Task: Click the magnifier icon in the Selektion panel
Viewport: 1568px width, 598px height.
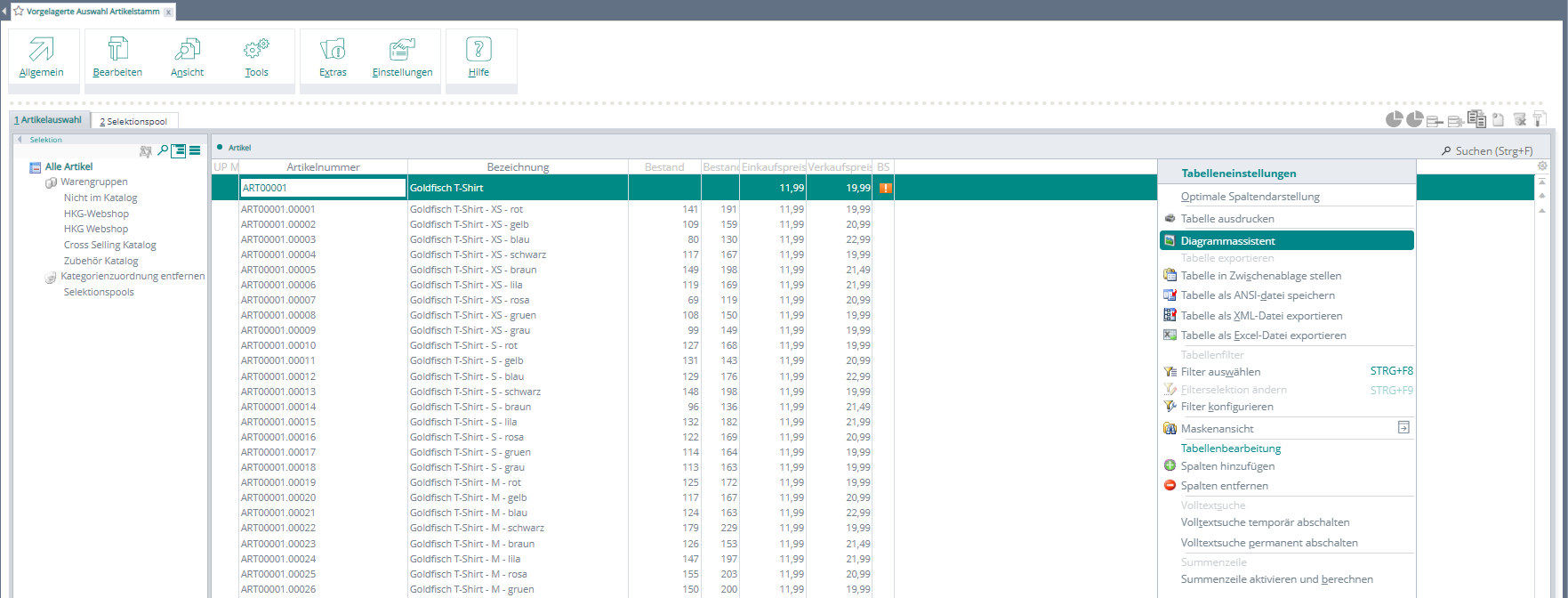Action: [163, 151]
